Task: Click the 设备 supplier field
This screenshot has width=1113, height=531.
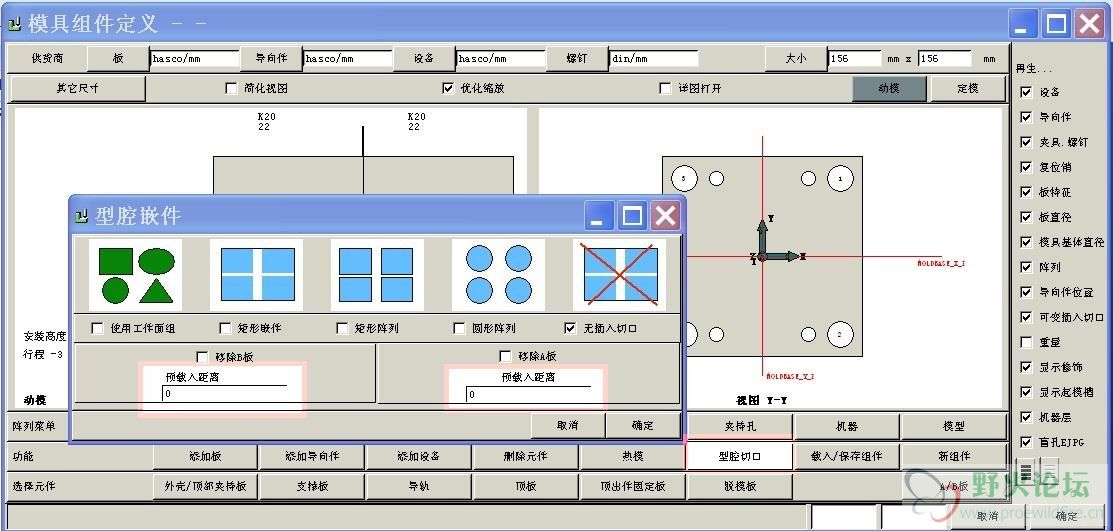Action: [x=501, y=59]
